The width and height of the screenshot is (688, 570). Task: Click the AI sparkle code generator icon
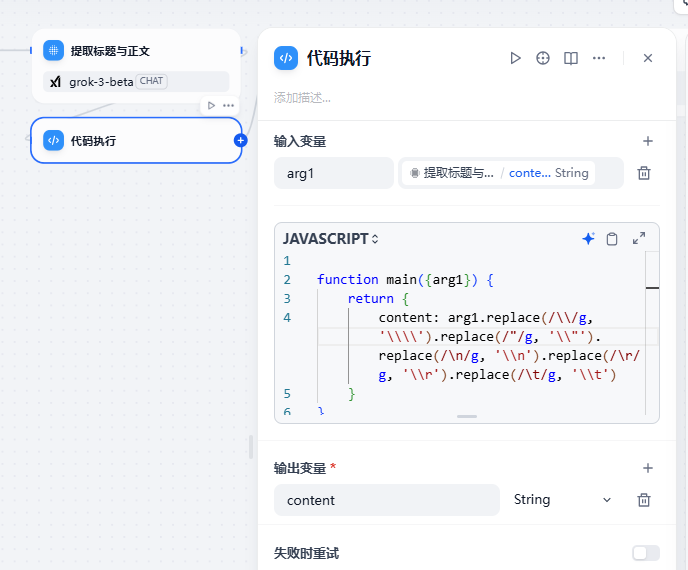click(x=588, y=239)
